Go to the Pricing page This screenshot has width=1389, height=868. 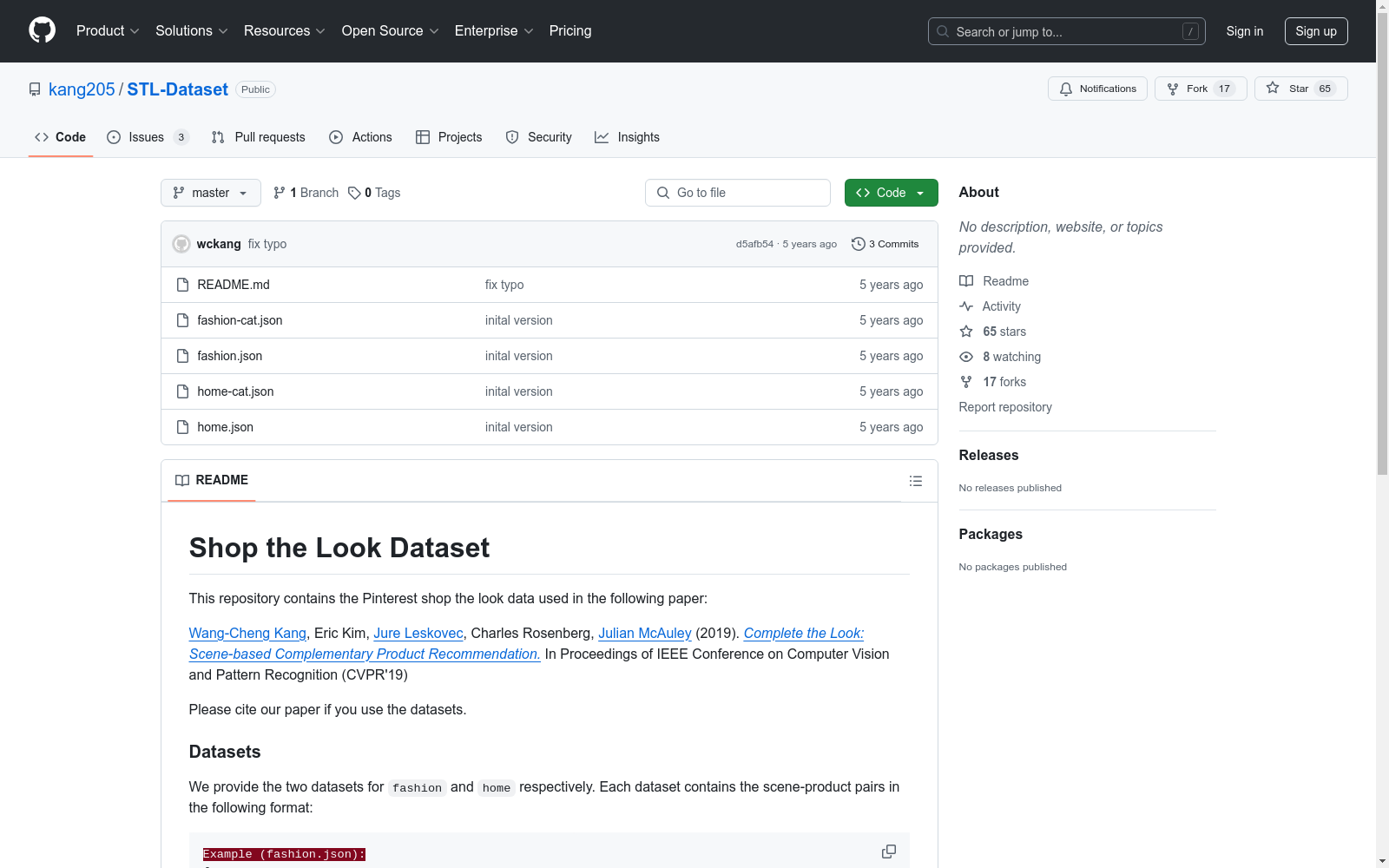tap(570, 31)
